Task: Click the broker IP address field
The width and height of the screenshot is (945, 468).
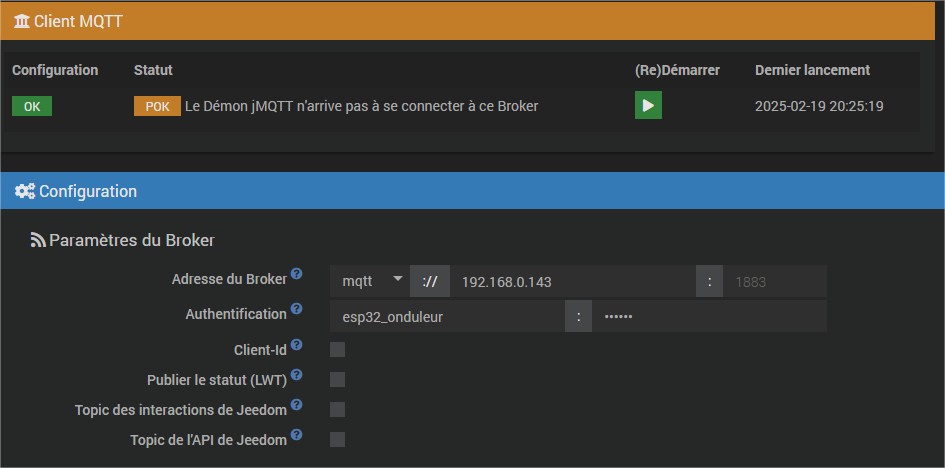Action: pos(572,282)
